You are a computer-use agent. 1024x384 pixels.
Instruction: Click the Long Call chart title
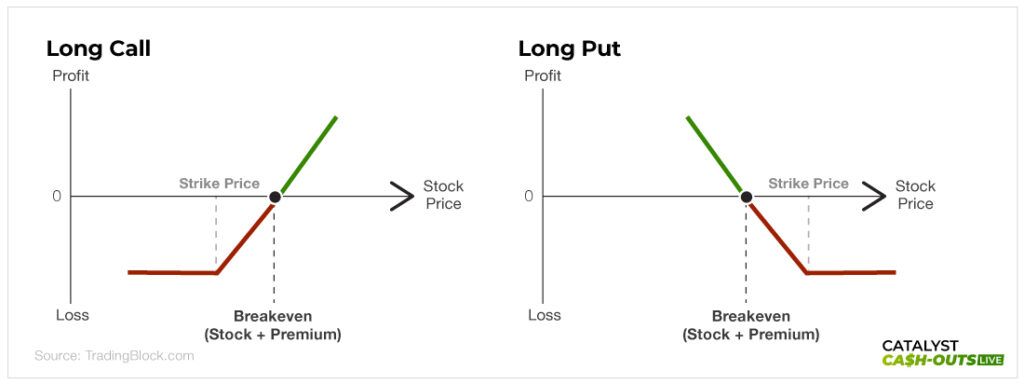pos(98,49)
